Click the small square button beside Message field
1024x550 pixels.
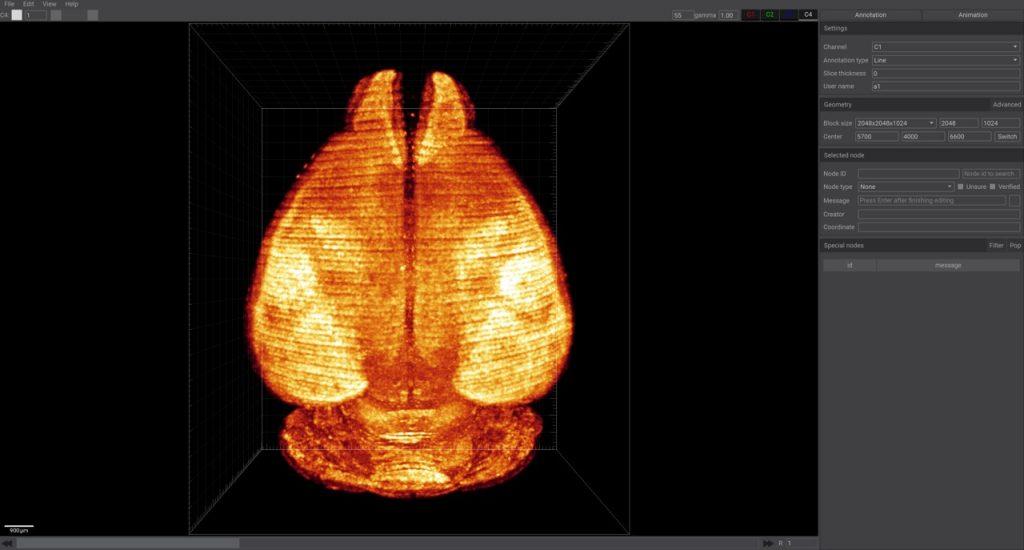click(1015, 201)
